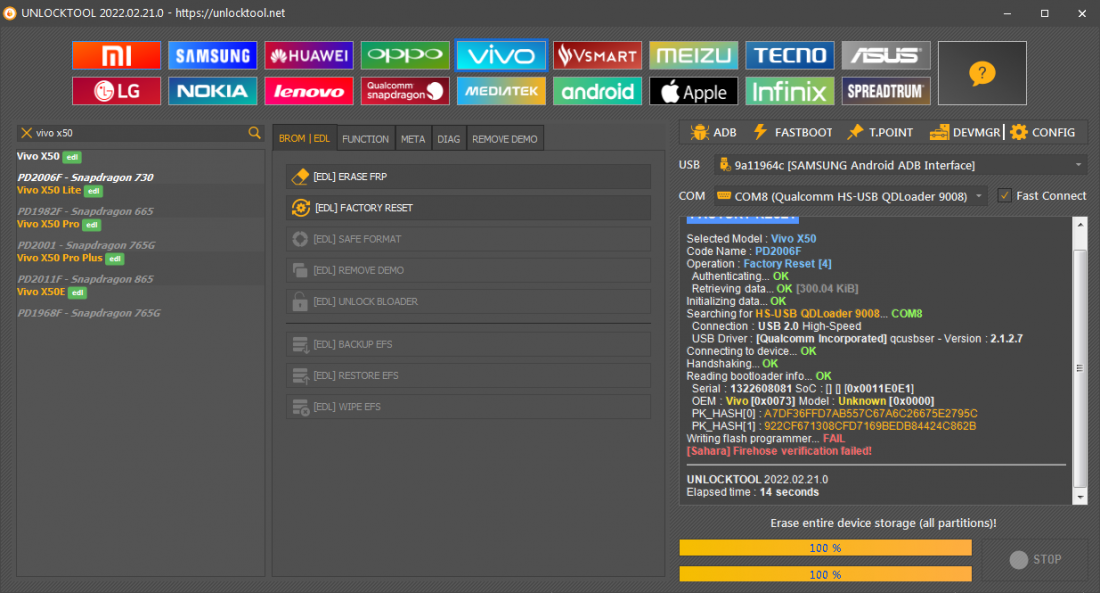Select the Infinix brand logo
1100x593 pixels.
[x=789, y=91]
